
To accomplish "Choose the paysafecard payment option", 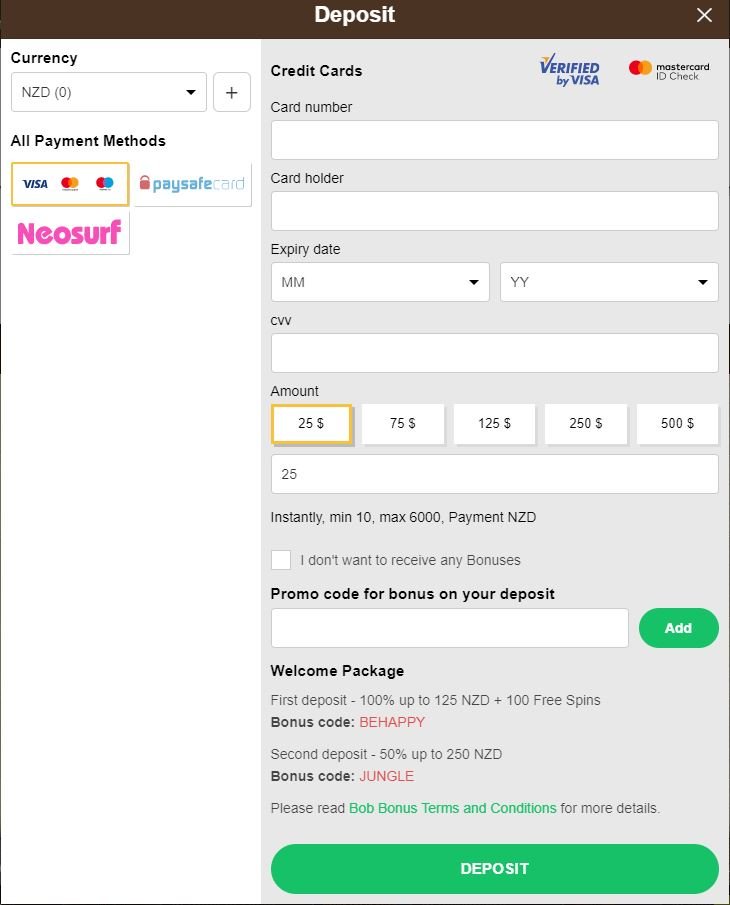I will pos(193,184).
